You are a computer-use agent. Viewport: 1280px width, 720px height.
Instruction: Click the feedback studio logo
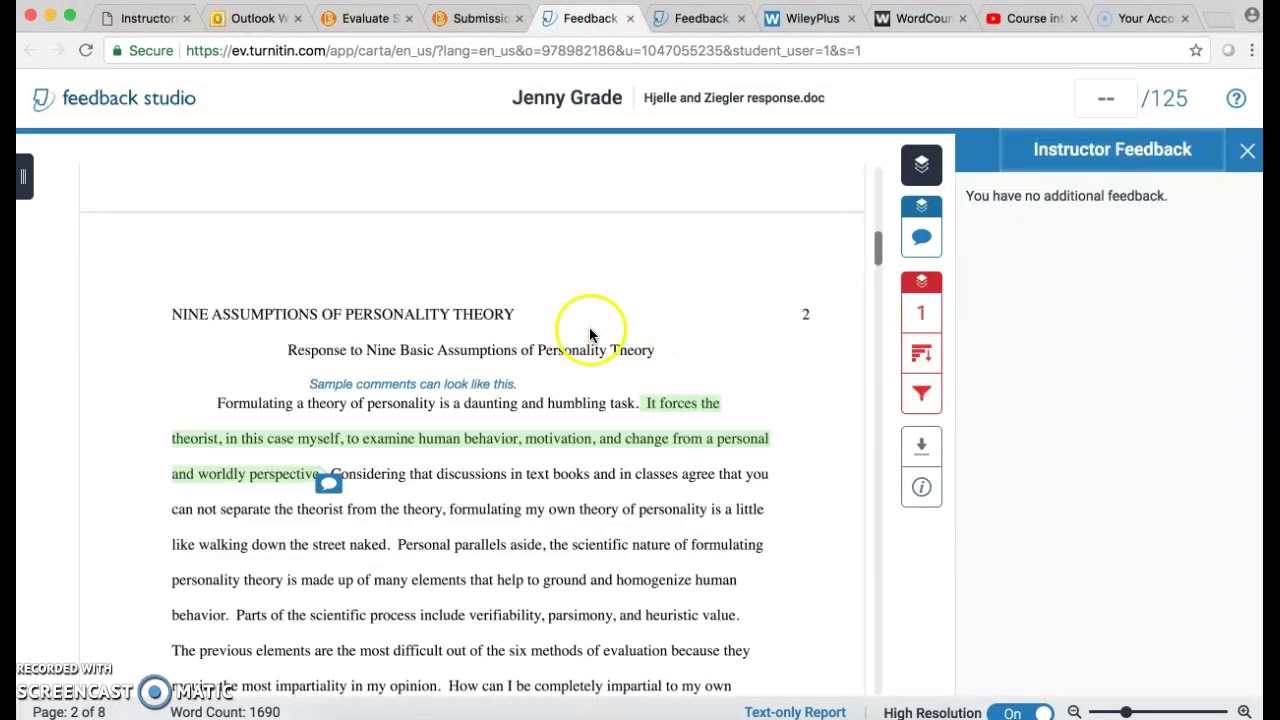pos(114,98)
